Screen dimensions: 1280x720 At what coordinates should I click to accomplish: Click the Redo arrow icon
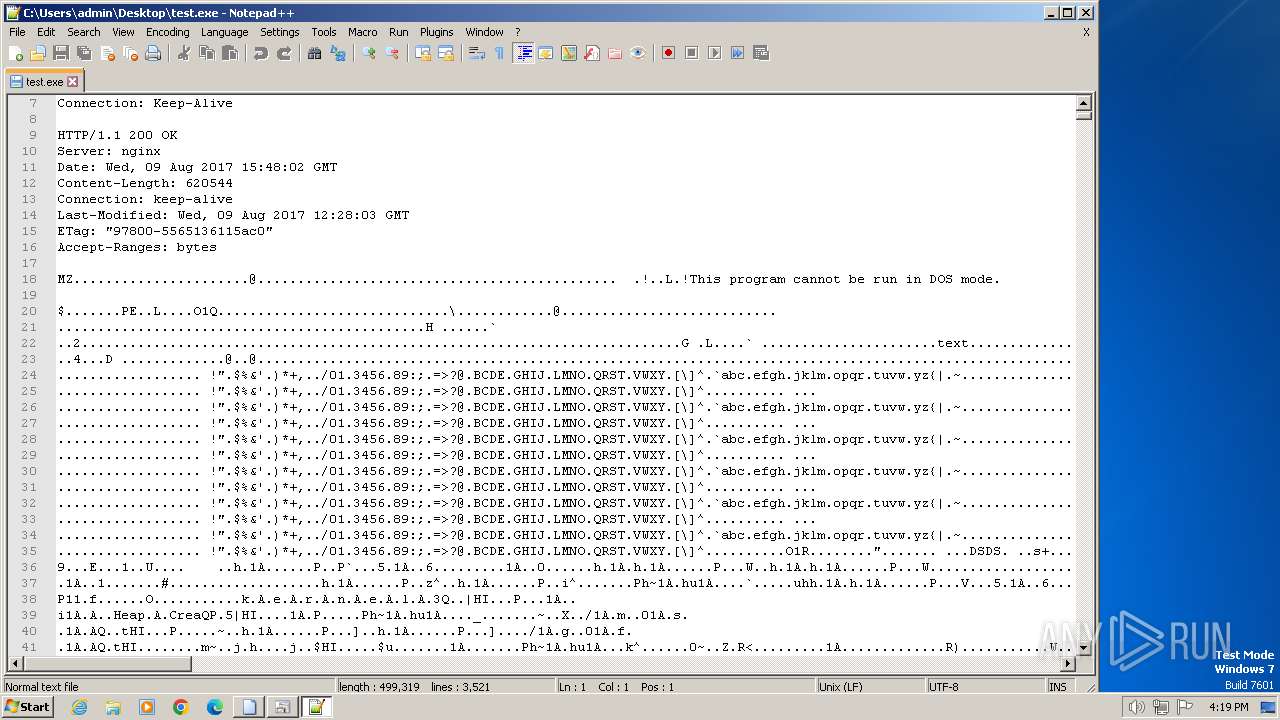(284, 53)
